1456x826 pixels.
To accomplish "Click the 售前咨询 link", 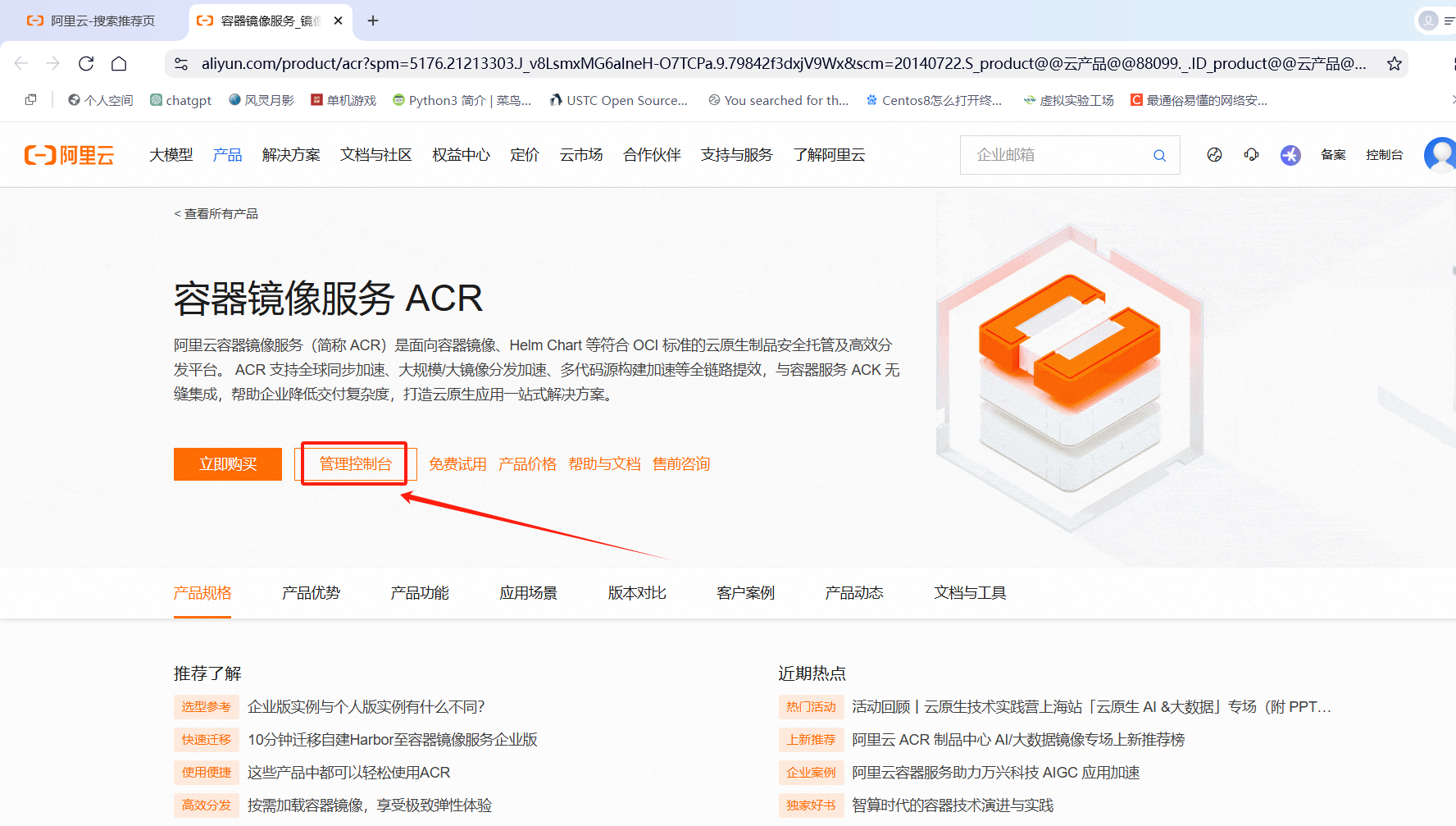I will (681, 464).
